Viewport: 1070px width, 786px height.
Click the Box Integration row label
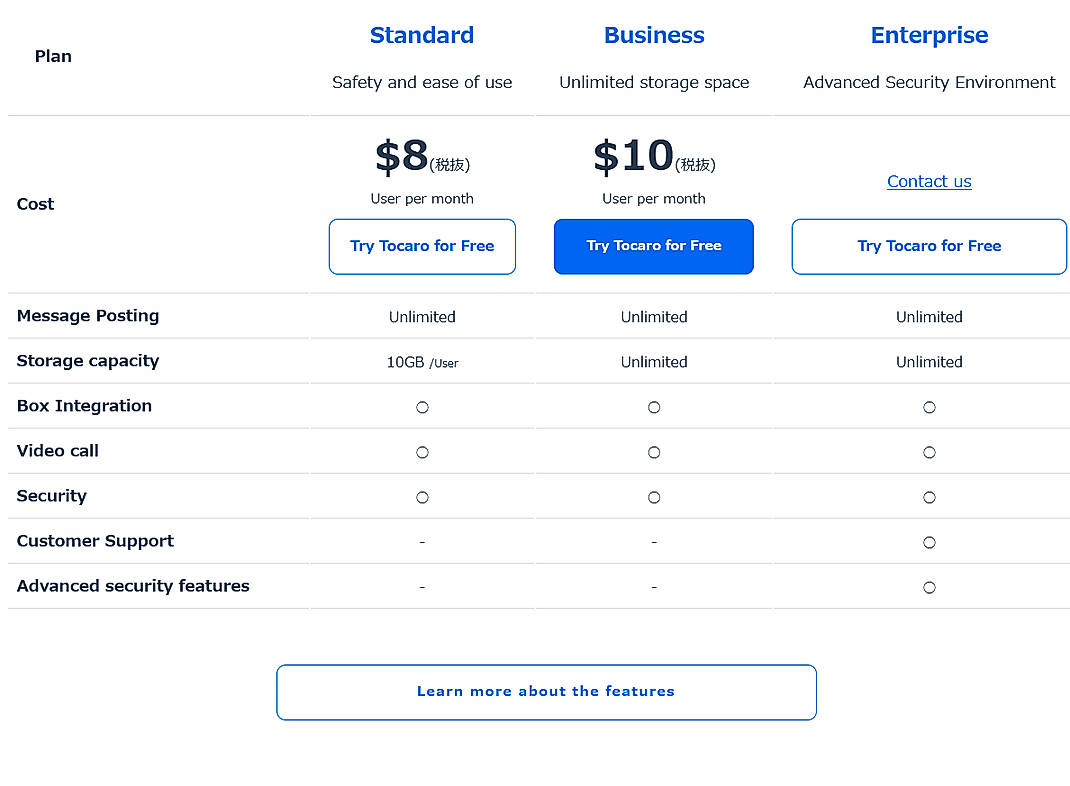[x=84, y=406]
